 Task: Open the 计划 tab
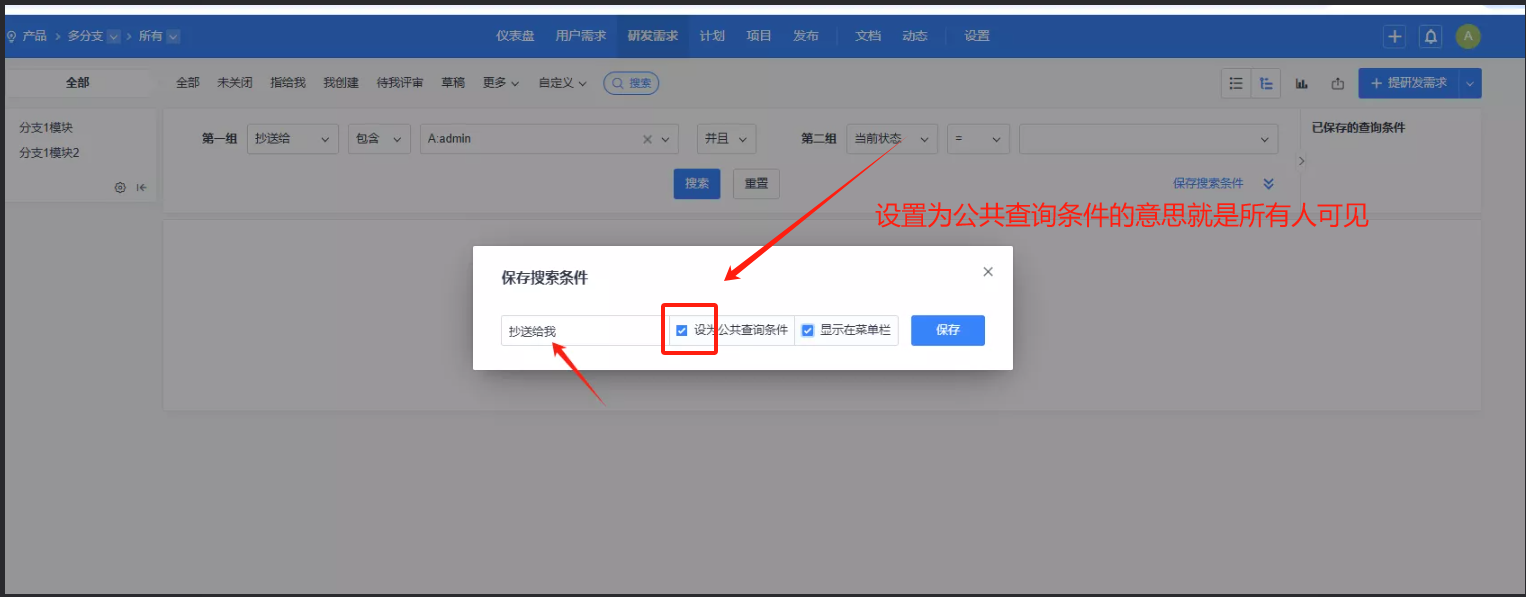(x=712, y=36)
